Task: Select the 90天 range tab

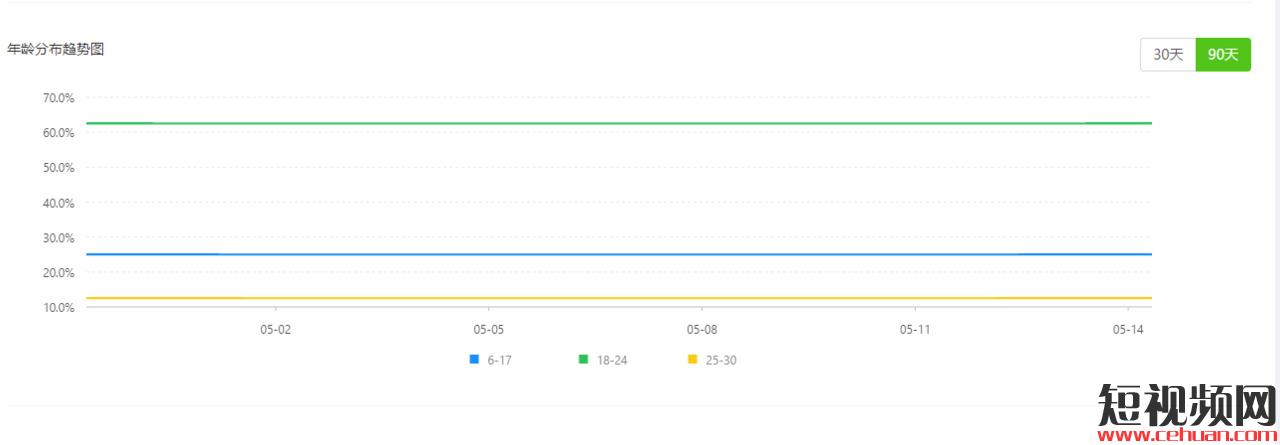Action: [x=1223, y=55]
